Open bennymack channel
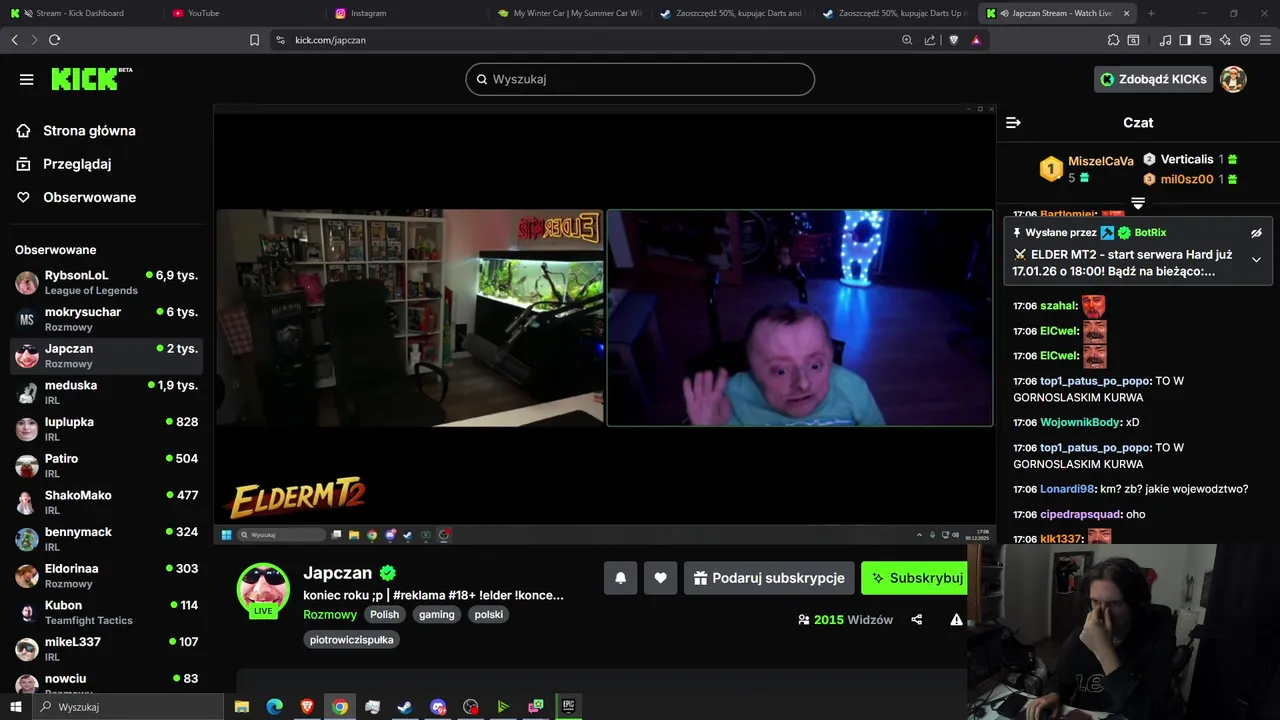Viewport: 1280px width, 720px height. (x=106, y=539)
